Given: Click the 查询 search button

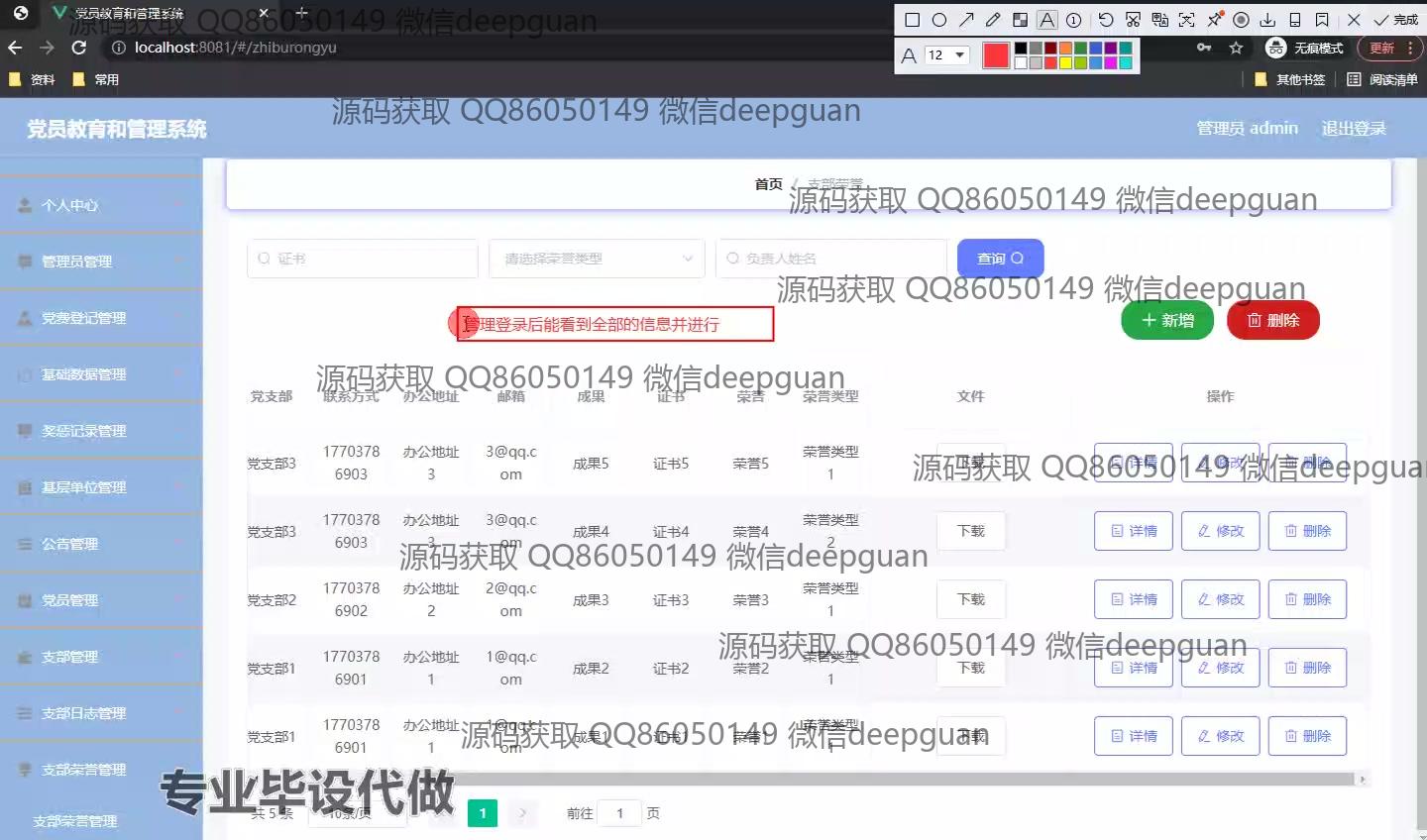Looking at the screenshot, I should [1000, 259].
